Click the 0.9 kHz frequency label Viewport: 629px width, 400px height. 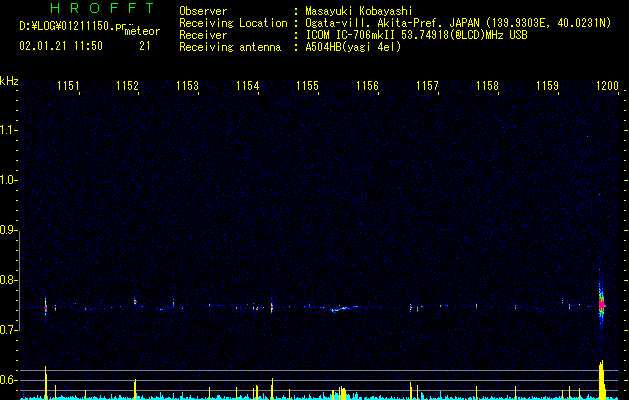(x=8, y=230)
